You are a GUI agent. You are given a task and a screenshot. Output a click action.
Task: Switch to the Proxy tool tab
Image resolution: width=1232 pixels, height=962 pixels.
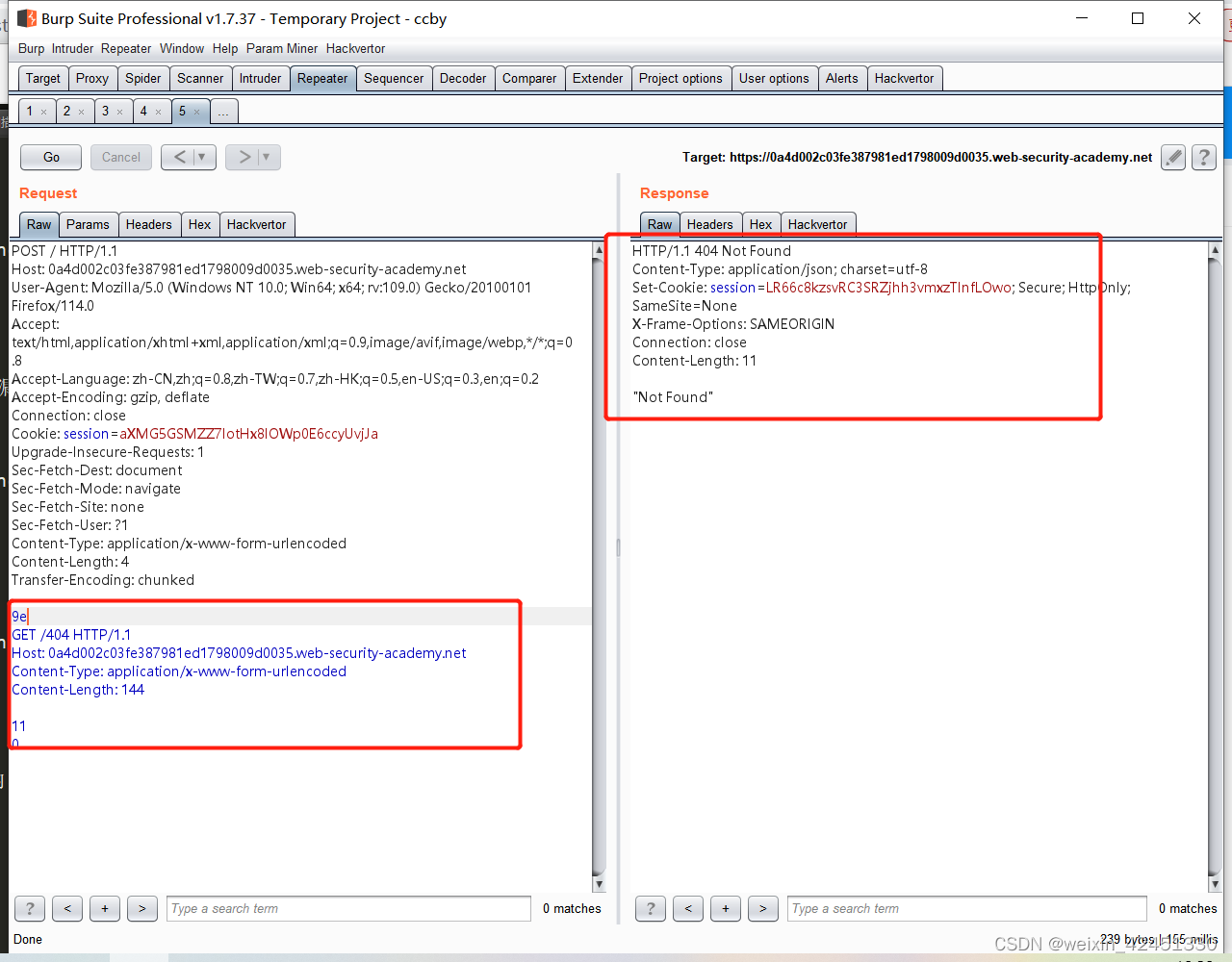click(92, 78)
